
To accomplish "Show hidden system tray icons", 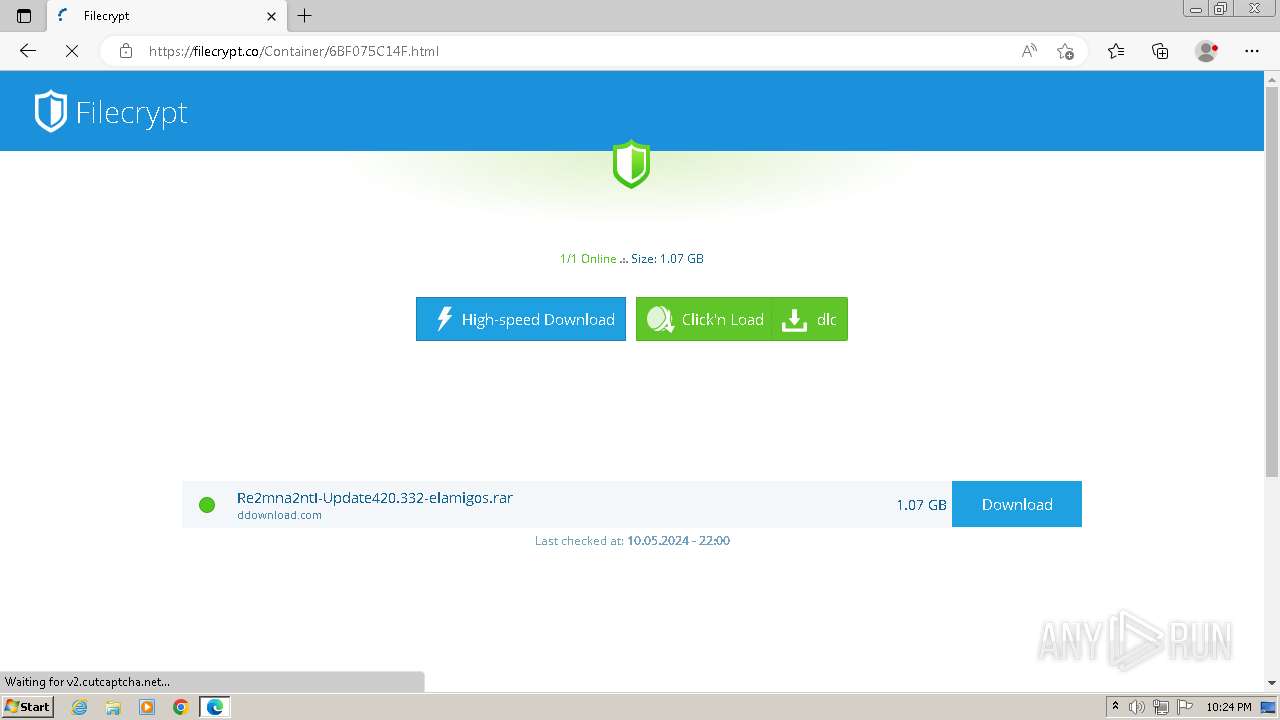I will point(1115,707).
